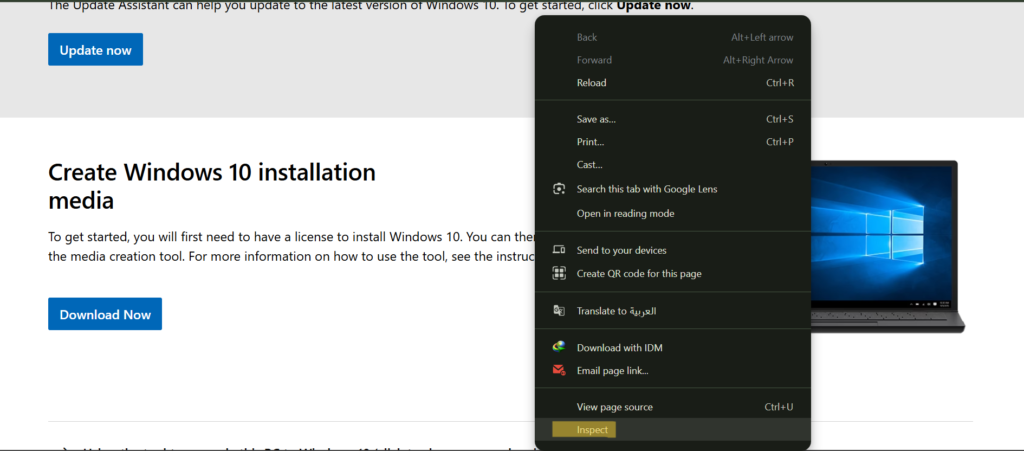The height and width of the screenshot is (451, 1024).
Task: Click the Translate icon in the context menu
Action: pos(559,311)
